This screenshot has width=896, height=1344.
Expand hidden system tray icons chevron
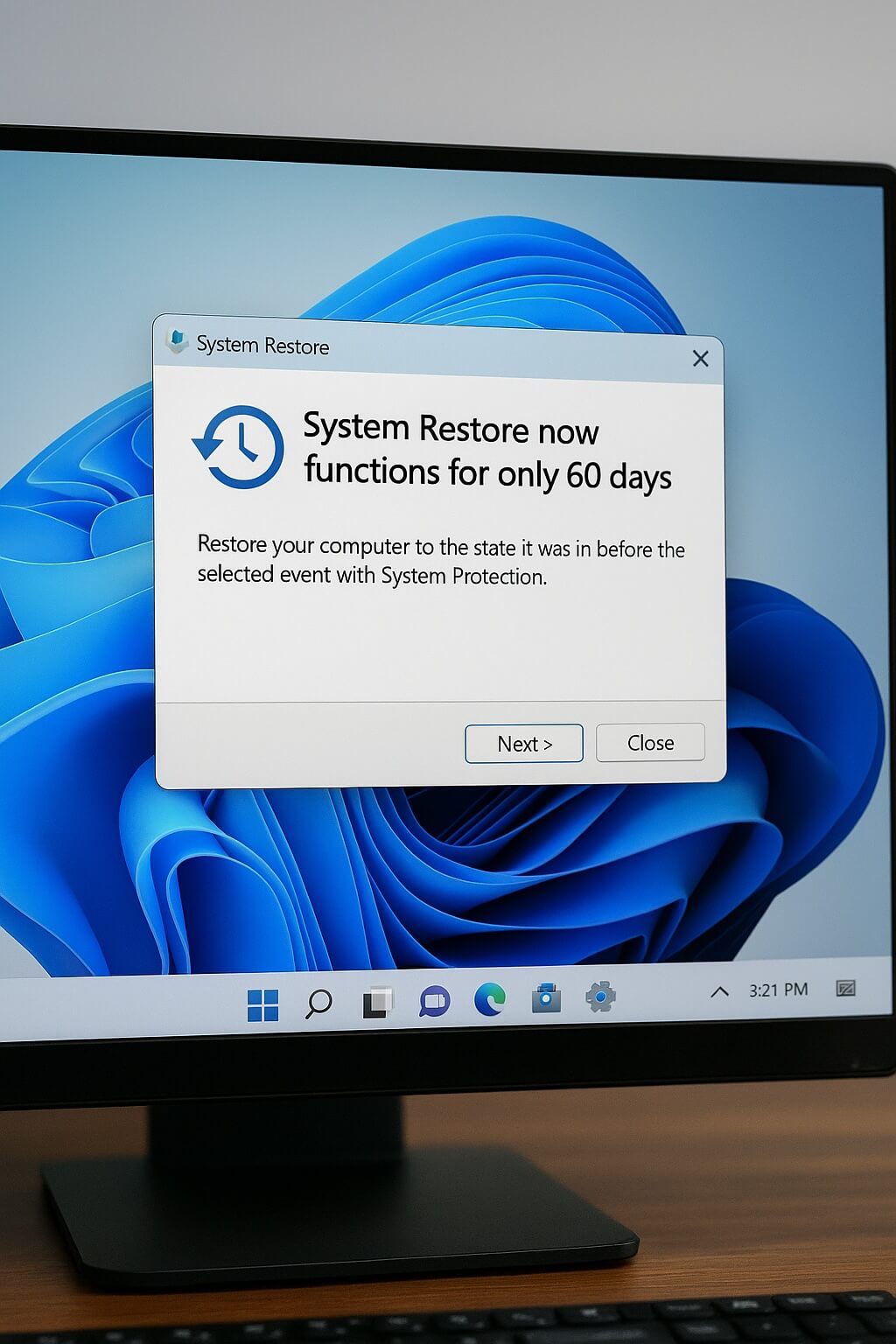click(x=719, y=991)
